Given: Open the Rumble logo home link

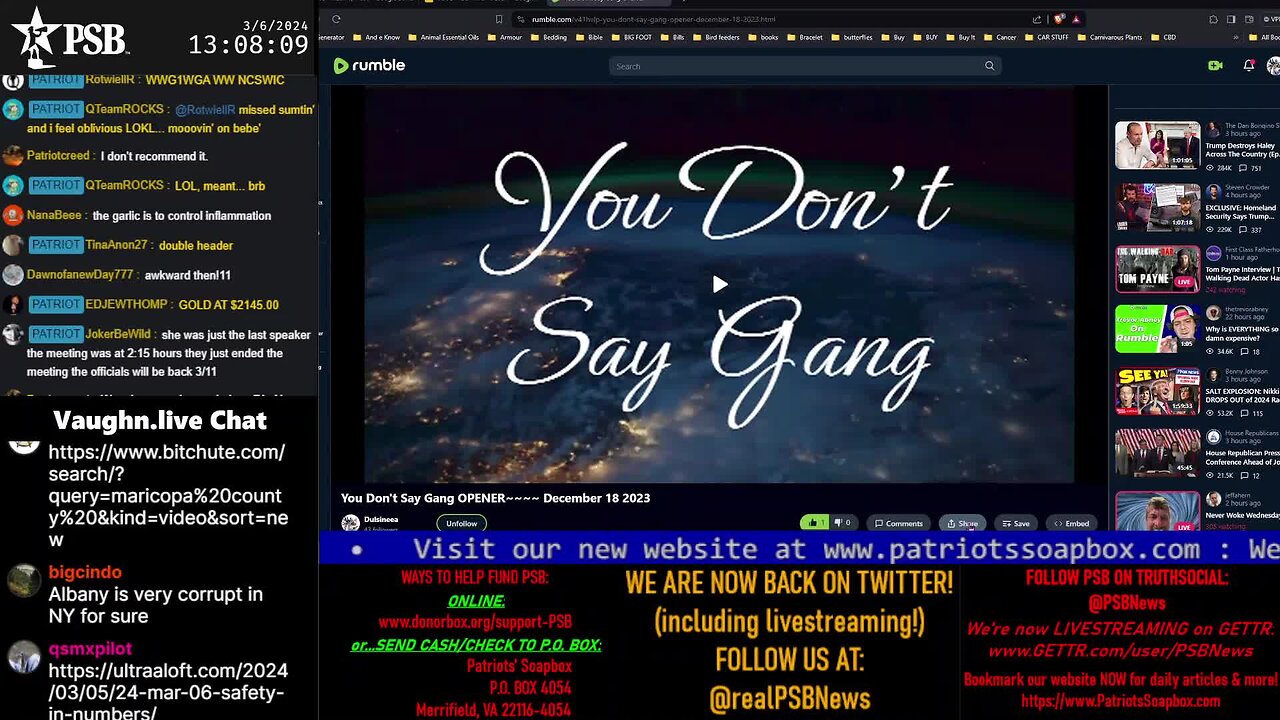Looking at the screenshot, I should [x=369, y=65].
